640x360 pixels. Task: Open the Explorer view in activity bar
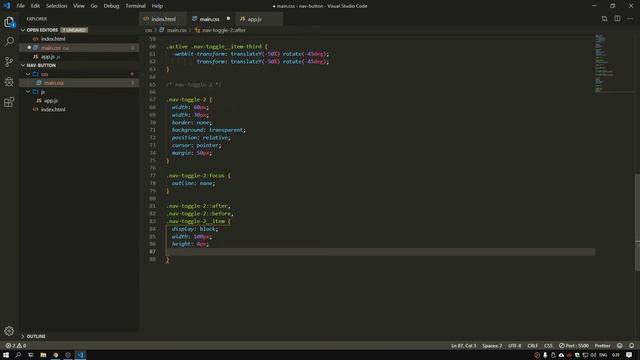[x=9, y=22]
